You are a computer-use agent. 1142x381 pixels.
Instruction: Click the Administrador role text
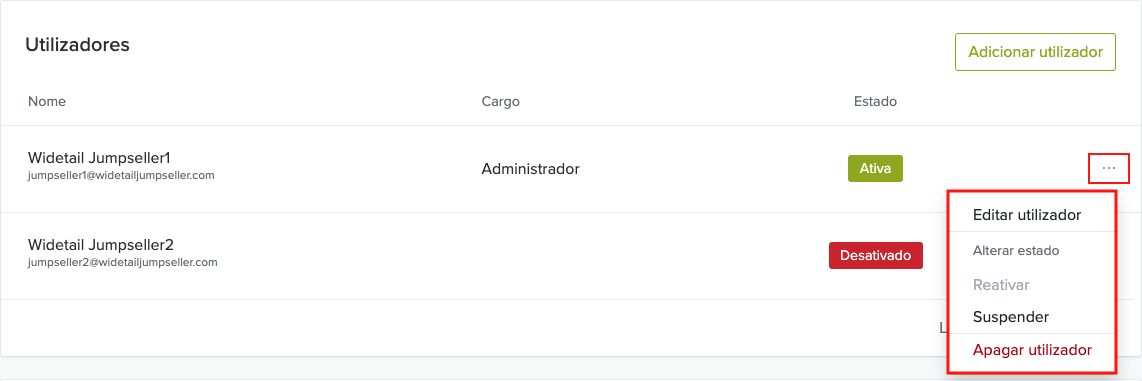(x=530, y=169)
